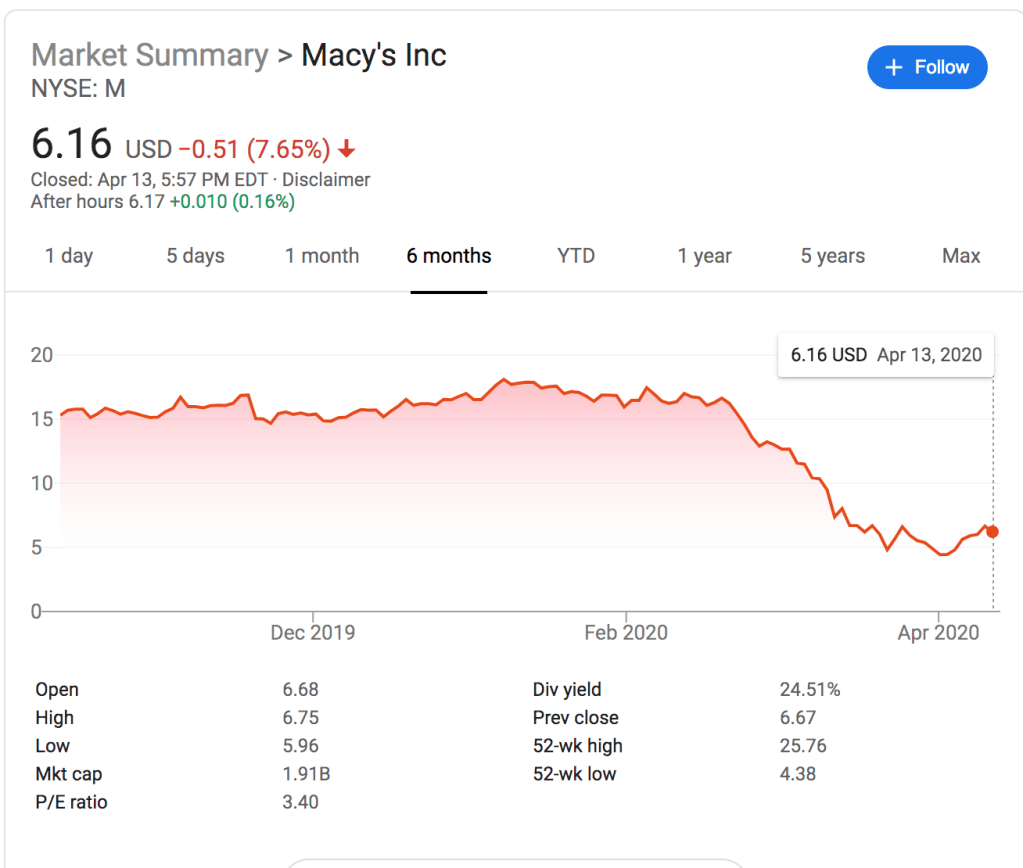Select the 1 year tab
1023x868 pixels.
(x=704, y=256)
